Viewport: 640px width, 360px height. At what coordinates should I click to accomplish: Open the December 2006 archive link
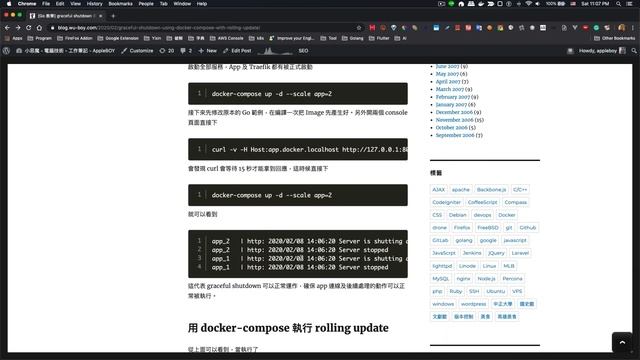pos(454,112)
